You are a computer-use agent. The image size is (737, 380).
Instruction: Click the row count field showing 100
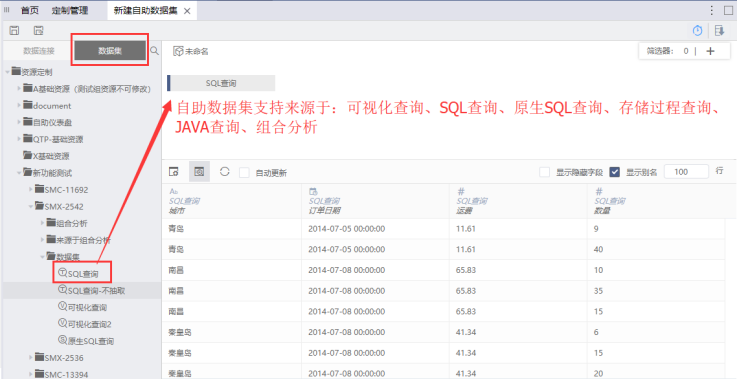pos(686,172)
